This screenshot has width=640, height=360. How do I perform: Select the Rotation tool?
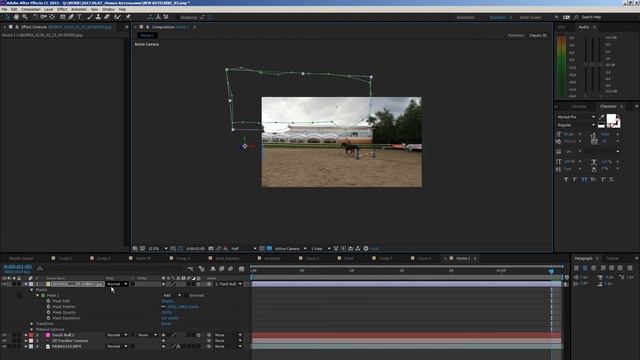click(x=35, y=17)
